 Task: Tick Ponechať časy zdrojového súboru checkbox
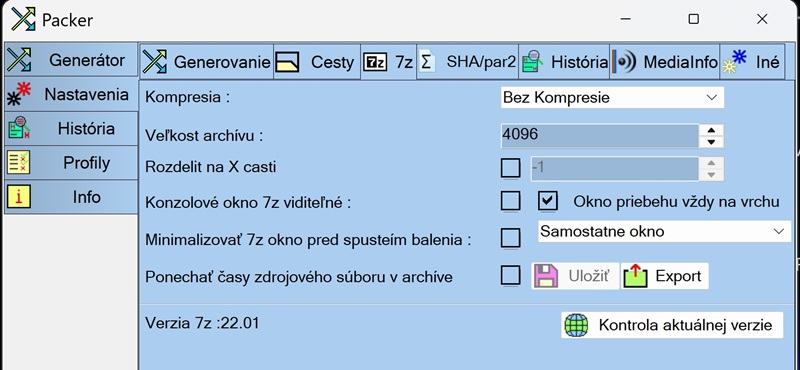(x=511, y=276)
